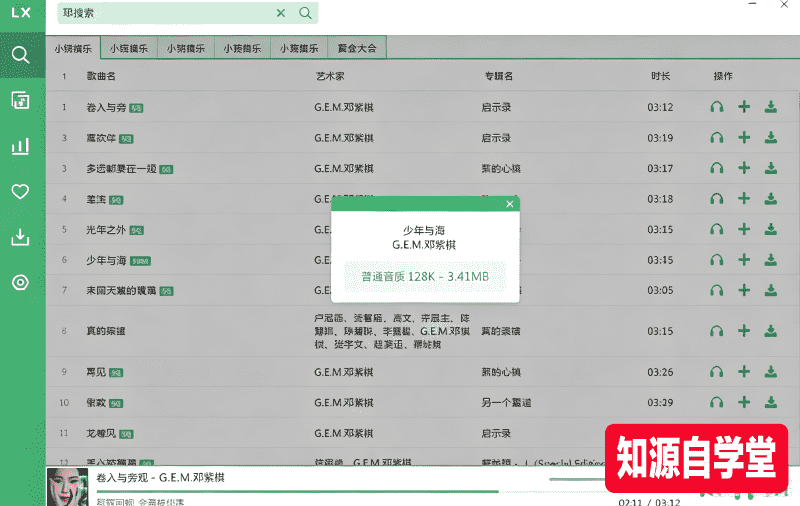Seek using the bottom playback progress bar
The image size is (800, 506).
tap(352, 492)
